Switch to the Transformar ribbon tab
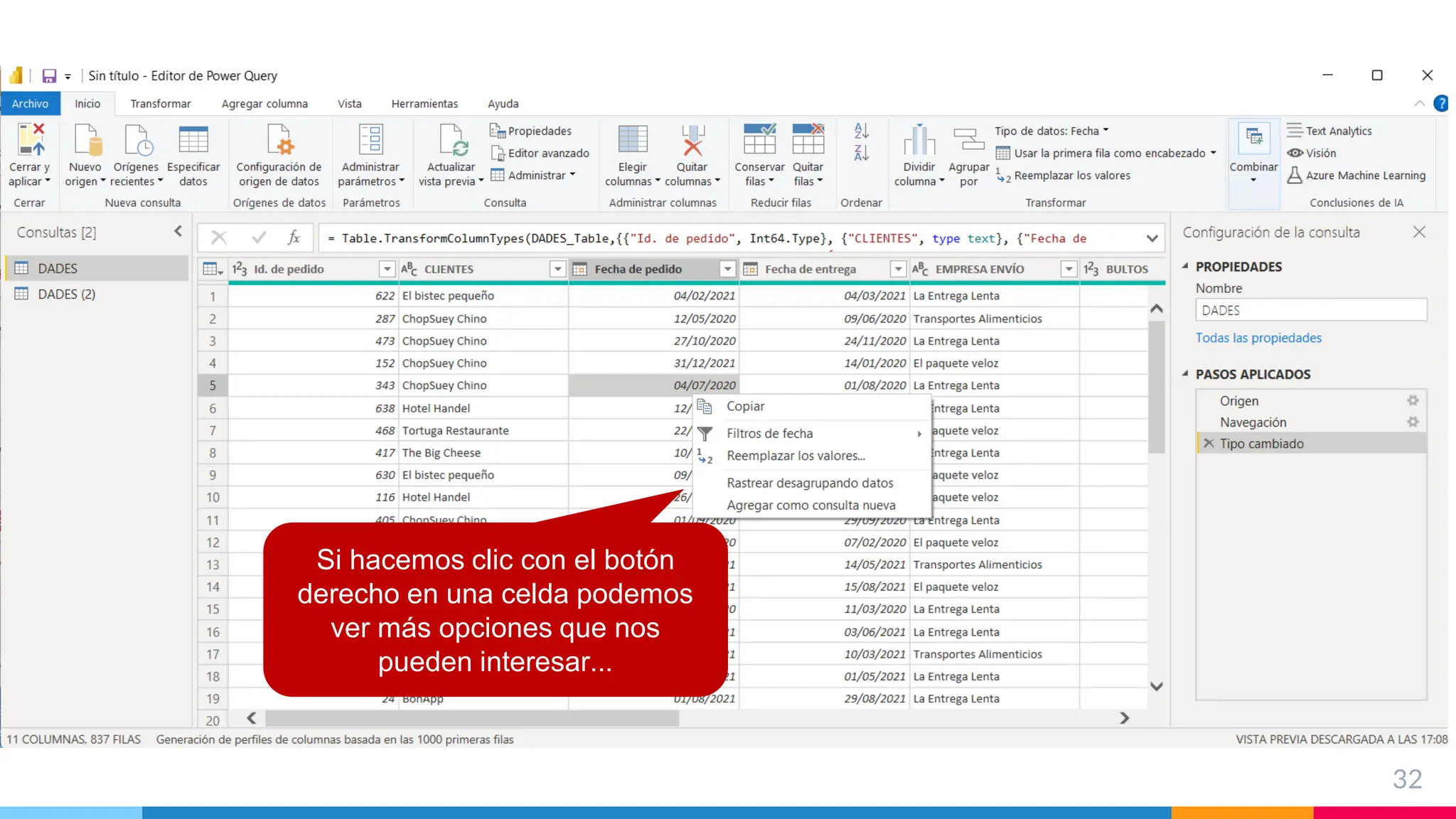Image resolution: width=1456 pixels, height=819 pixels. click(161, 104)
